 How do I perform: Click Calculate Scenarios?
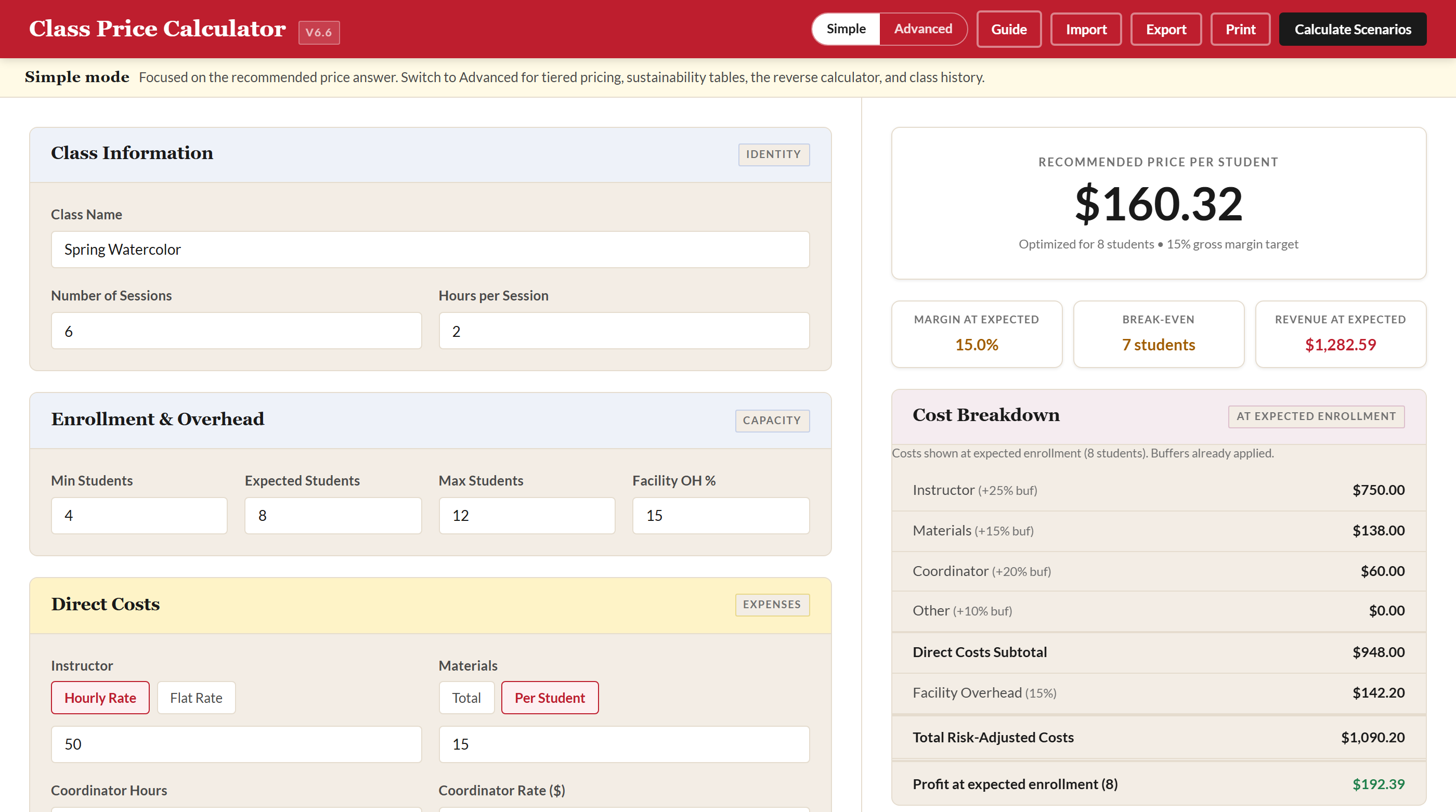[x=1353, y=30]
